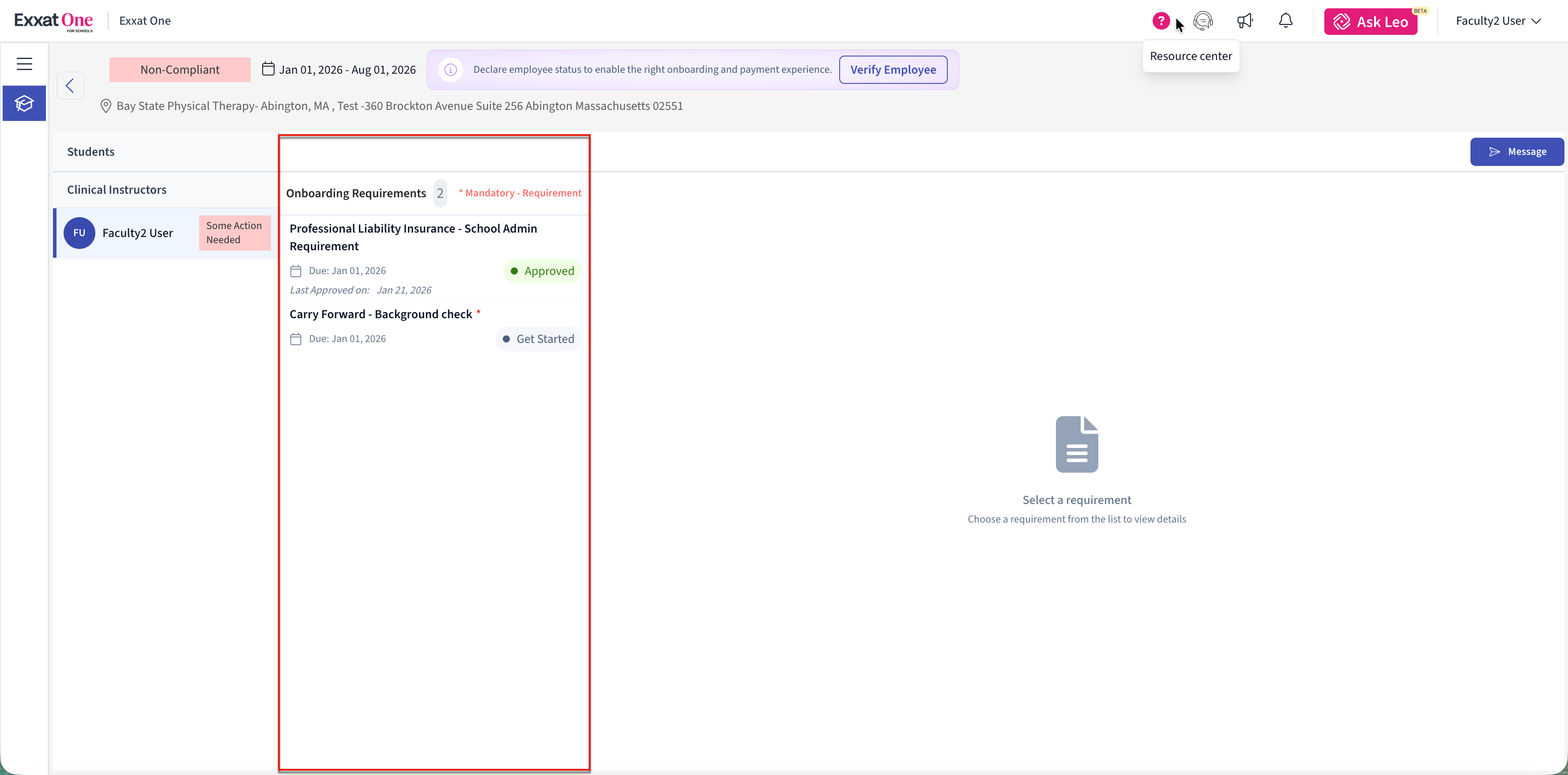Click the Verify Employee button
The image size is (1568, 775).
[x=893, y=69]
